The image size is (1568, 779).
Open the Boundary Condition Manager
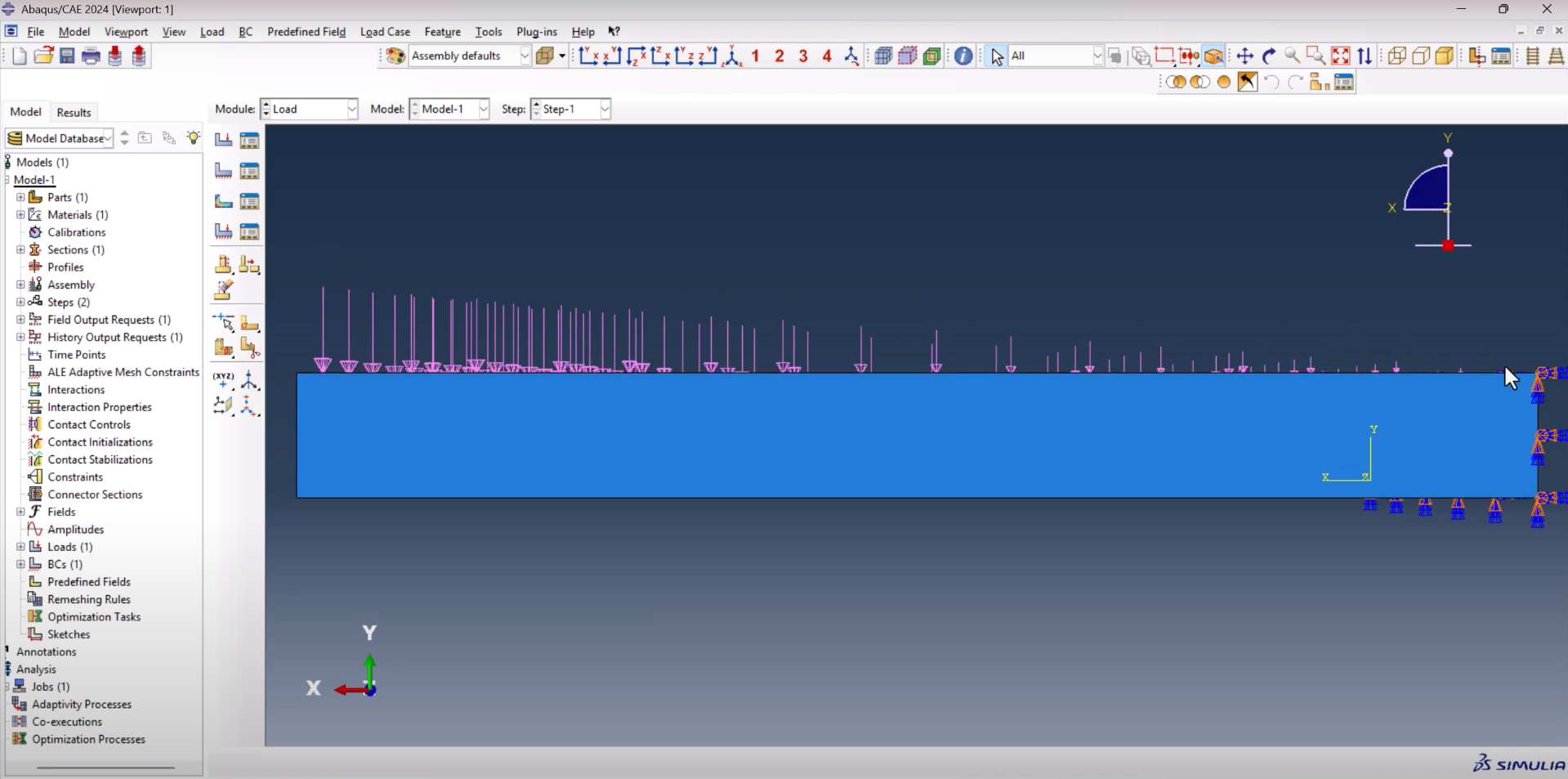pyautogui.click(x=250, y=170)
